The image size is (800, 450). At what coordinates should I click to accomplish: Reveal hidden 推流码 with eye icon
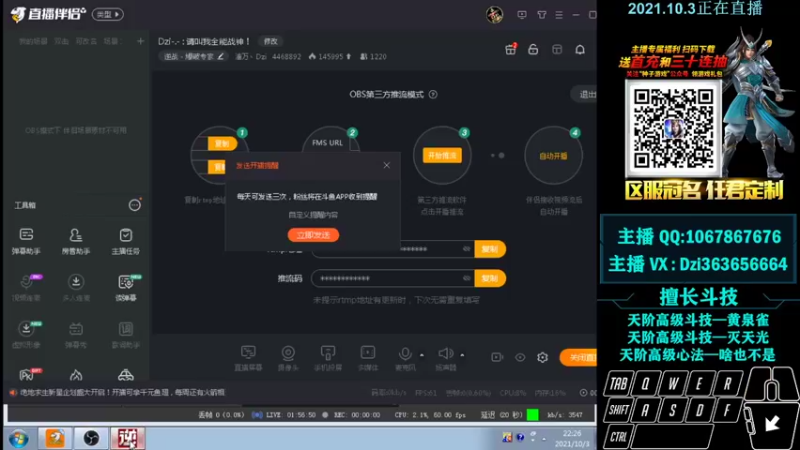point(466,278)
